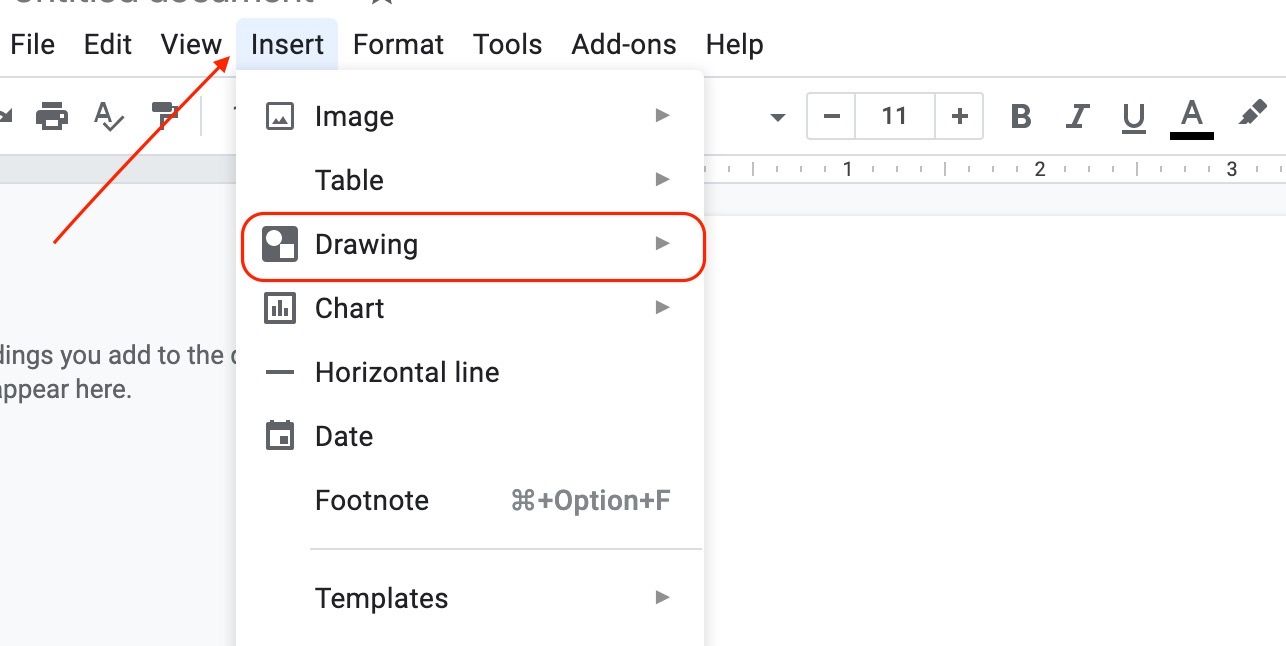Toggle bold formatting
Screen dimensions: 1286x646
pos(1020,116)
